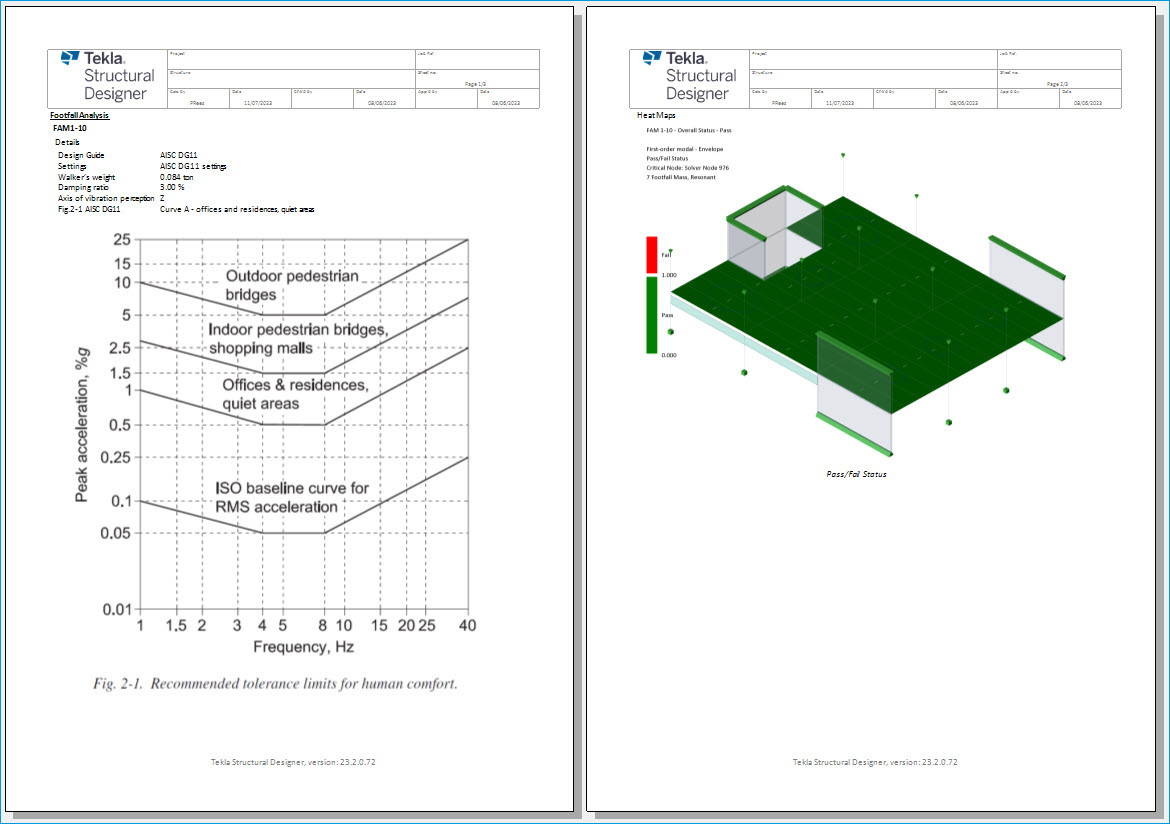Click the Job Ref field in the page two header
This screenshot has width=1170, height=824.
(1059, 60)
